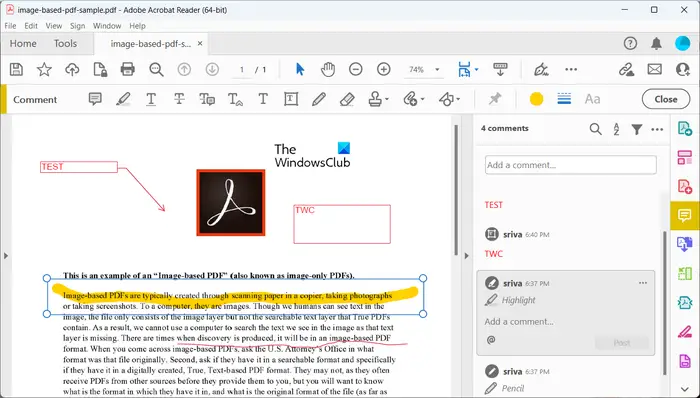The width and height of the screenshot is (700, 398).
Task: Activate the hand pan tool
Action: (328, 69)
